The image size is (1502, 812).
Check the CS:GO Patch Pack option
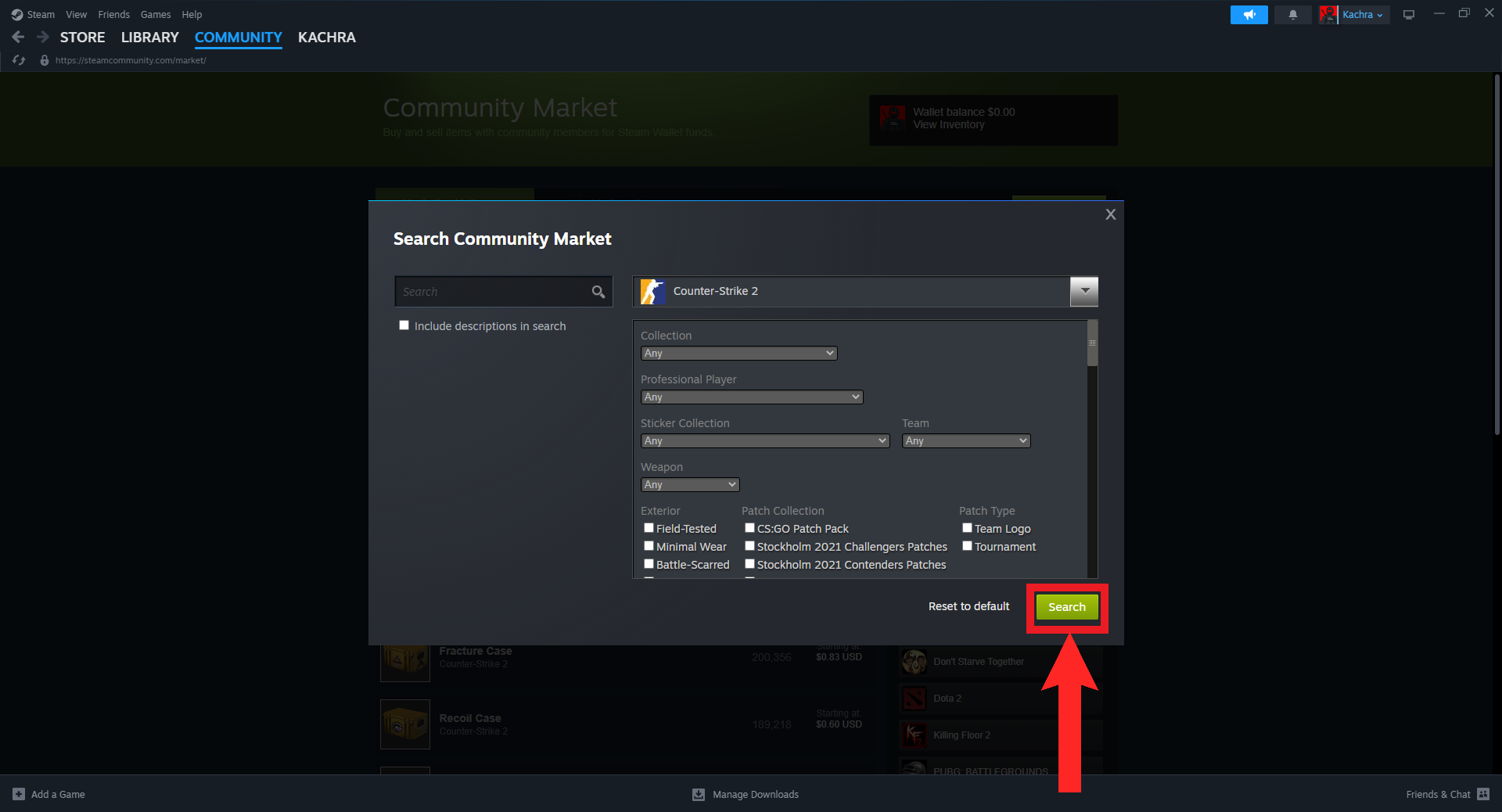[749, 528]
